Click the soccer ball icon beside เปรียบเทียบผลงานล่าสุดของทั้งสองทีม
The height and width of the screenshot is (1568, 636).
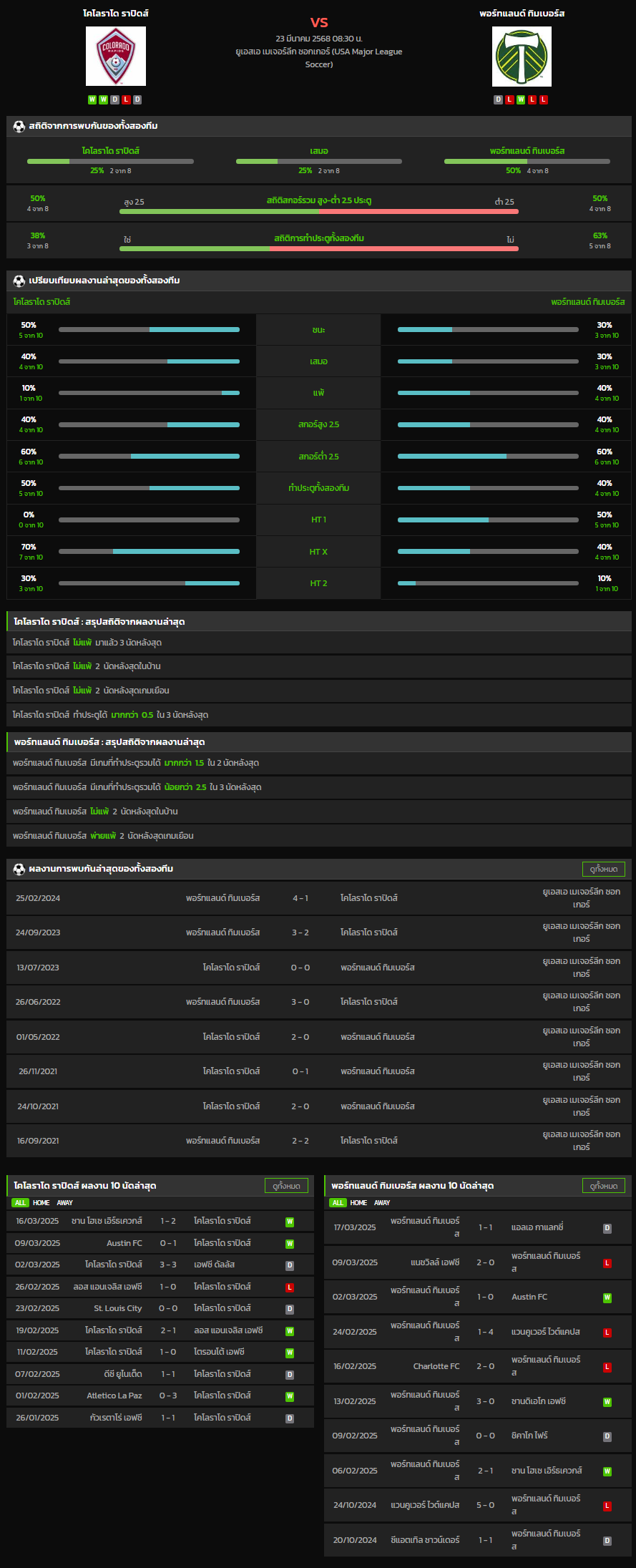(19, 281)
